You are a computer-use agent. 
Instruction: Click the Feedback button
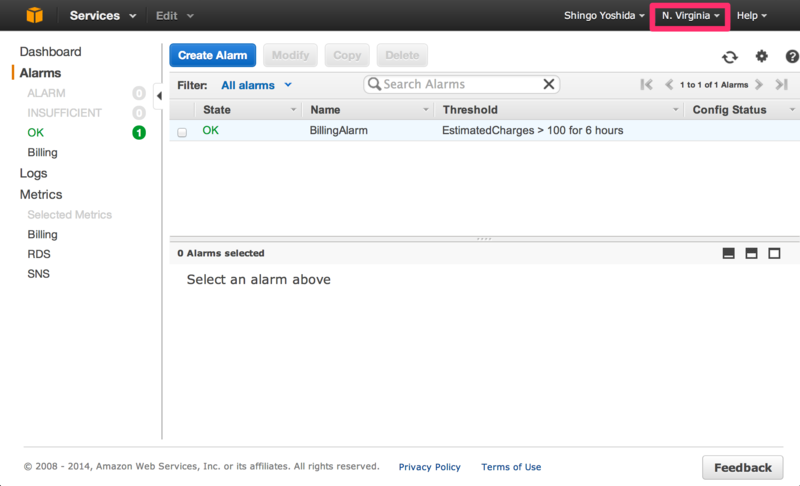(742, 468)
